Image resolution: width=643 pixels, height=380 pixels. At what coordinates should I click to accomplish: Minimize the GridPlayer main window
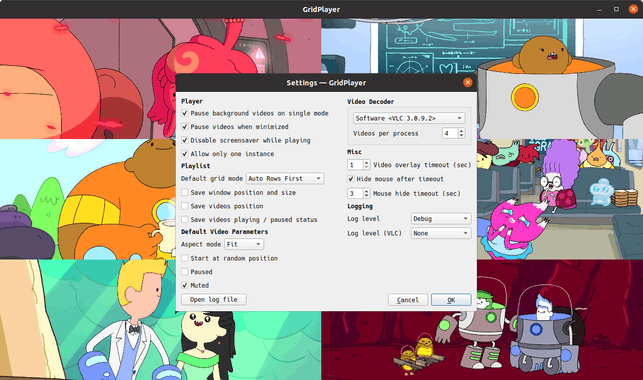click(x=600, y=9)
